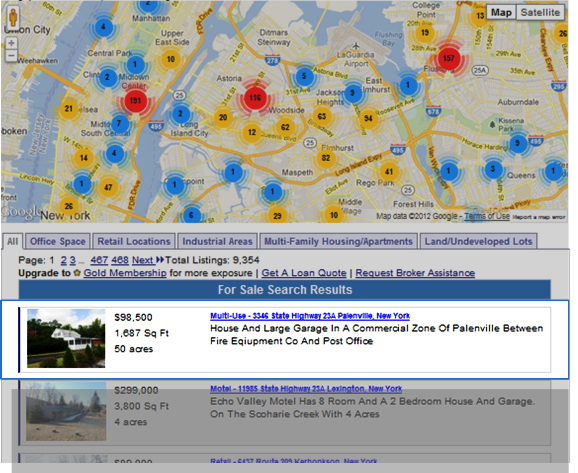Open the Land/Undeveloped Lots tab
The height and width of the screenshot is (473, 578).
click(x=478, y=241)
